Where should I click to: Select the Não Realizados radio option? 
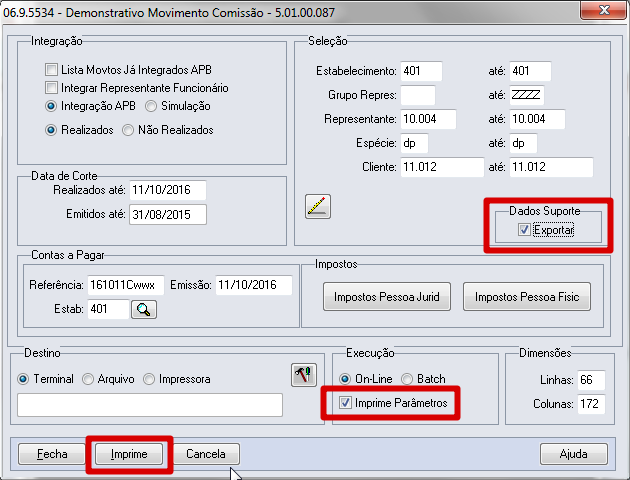pyautogui.click(x=128, y=130)
